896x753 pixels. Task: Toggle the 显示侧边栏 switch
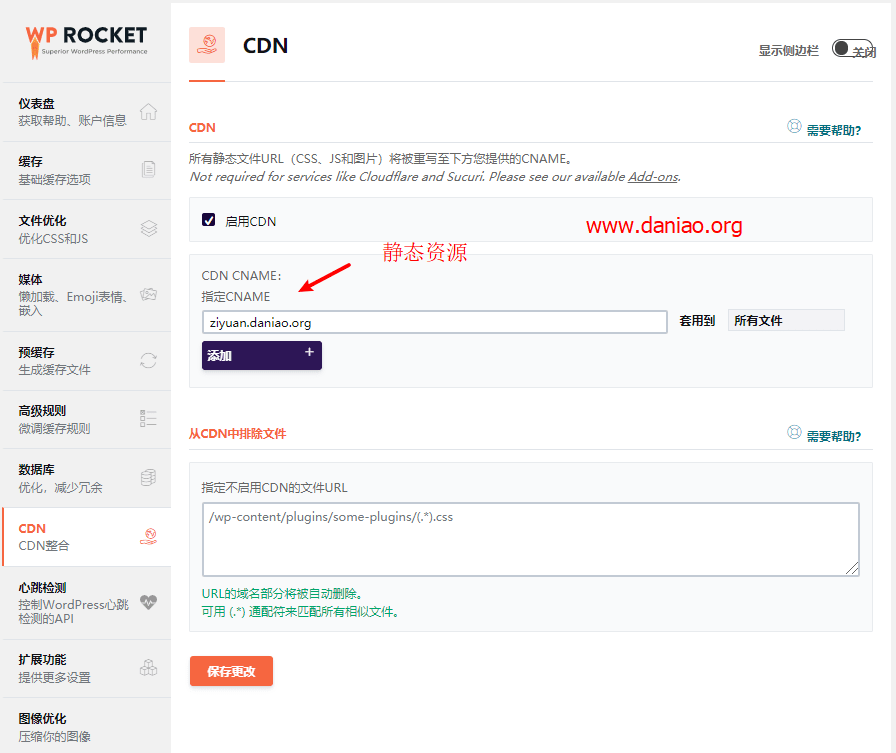pos(853,49)
